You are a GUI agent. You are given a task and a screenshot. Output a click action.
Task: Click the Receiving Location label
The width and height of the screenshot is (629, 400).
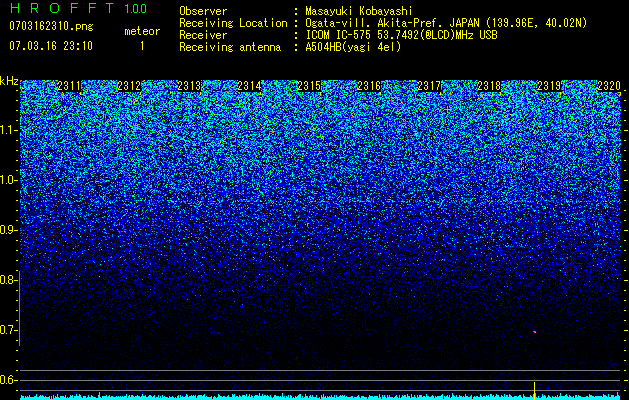(233, 23)
